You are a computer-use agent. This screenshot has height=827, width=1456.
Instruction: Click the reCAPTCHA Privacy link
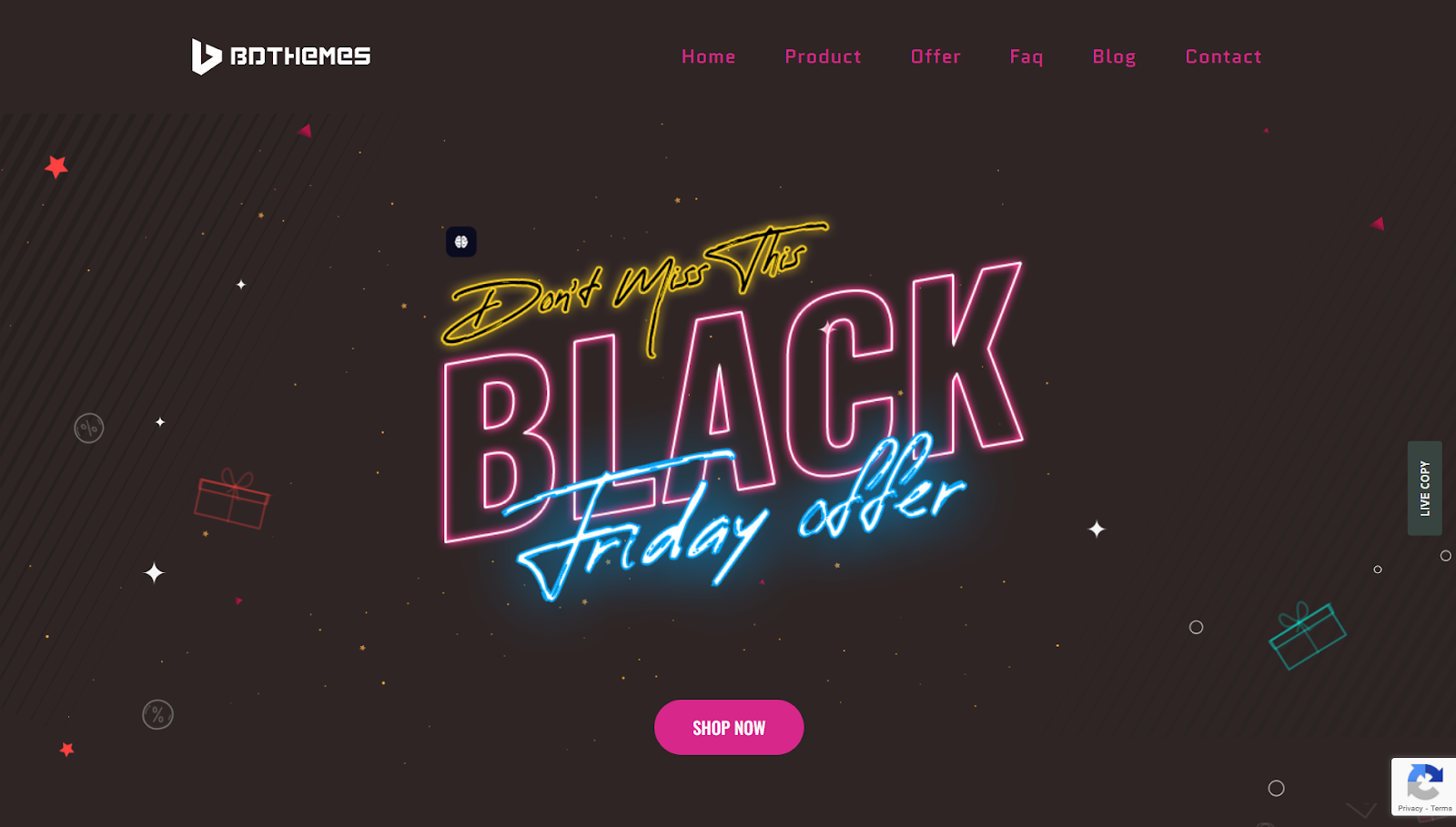point(1410,808)
